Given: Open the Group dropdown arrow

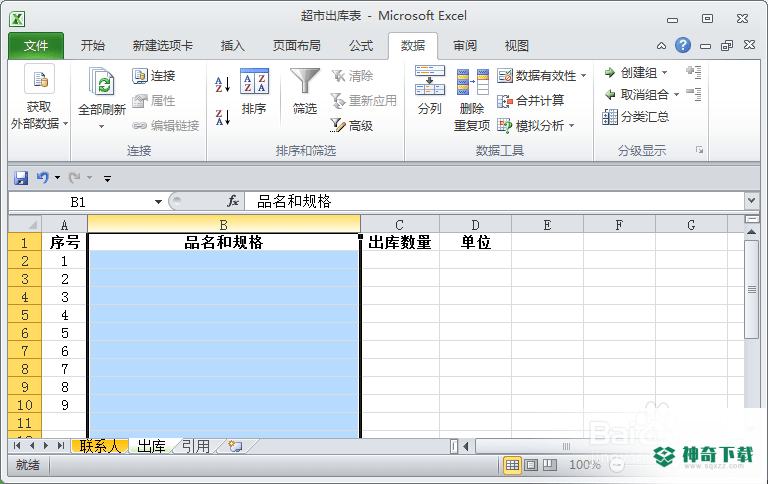Looking at the screenshot, I should pyautogui.click(x=665, y=73).
